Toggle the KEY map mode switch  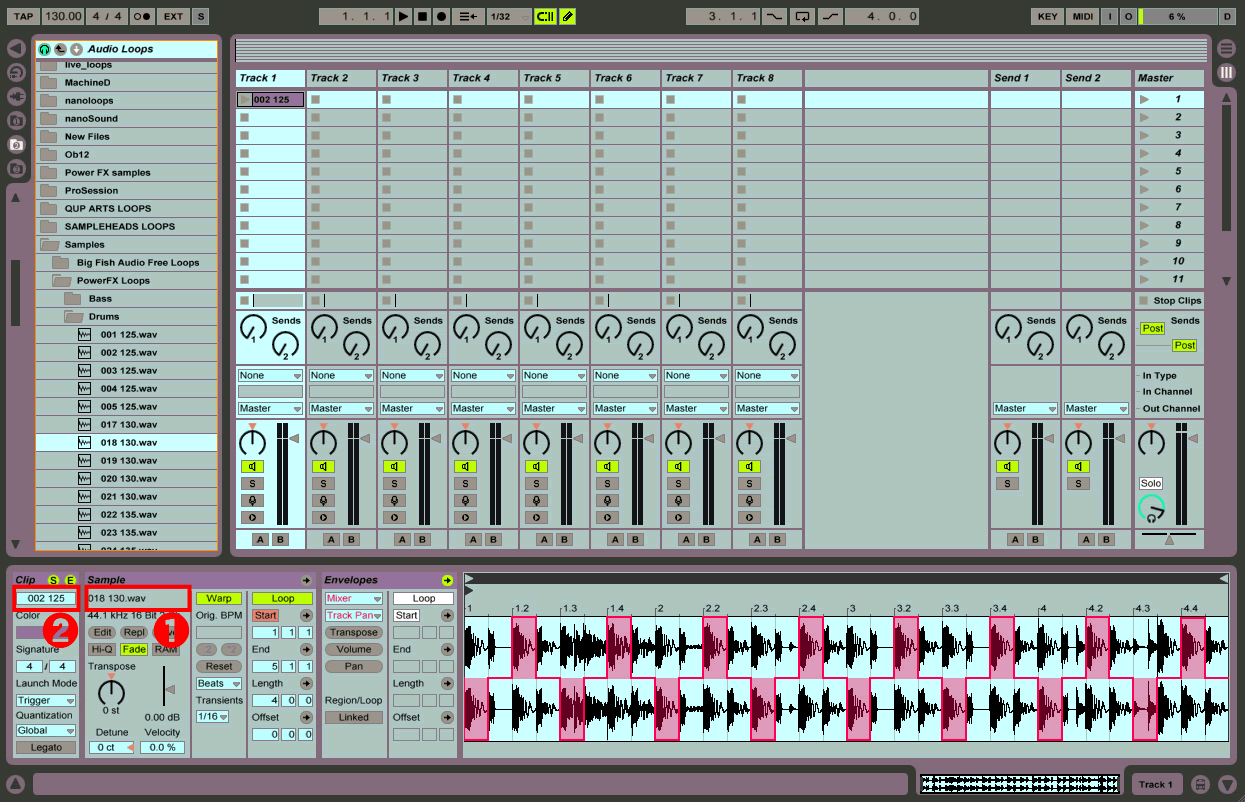[x=1047, y=16]
